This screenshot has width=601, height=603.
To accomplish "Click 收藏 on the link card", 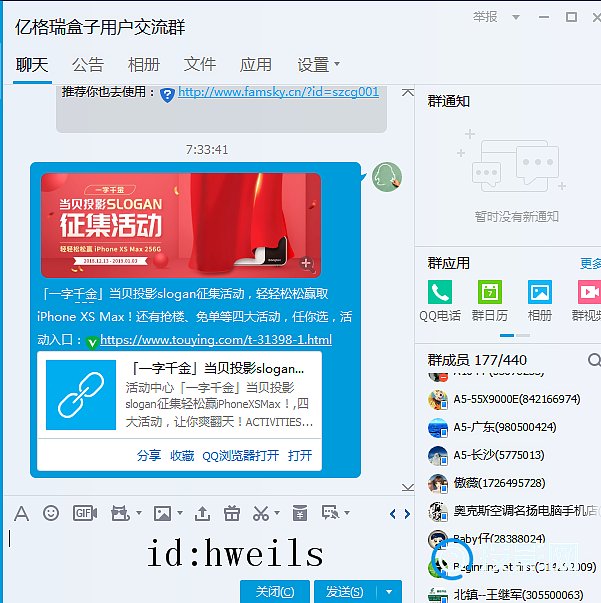I will (x=182, y=456).
